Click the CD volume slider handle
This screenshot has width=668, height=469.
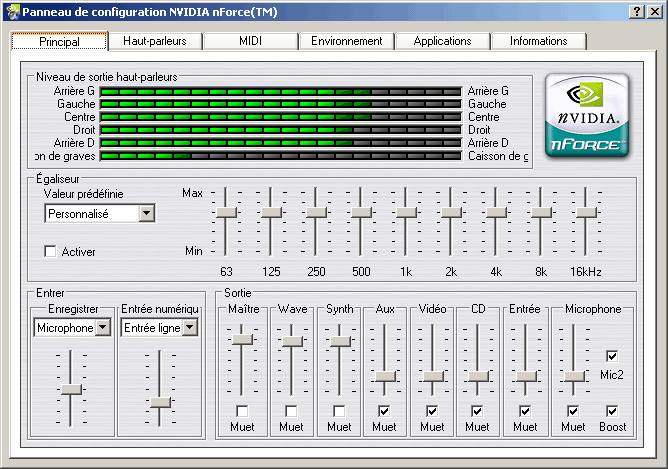pyautogui.click(x=478, y=376)
